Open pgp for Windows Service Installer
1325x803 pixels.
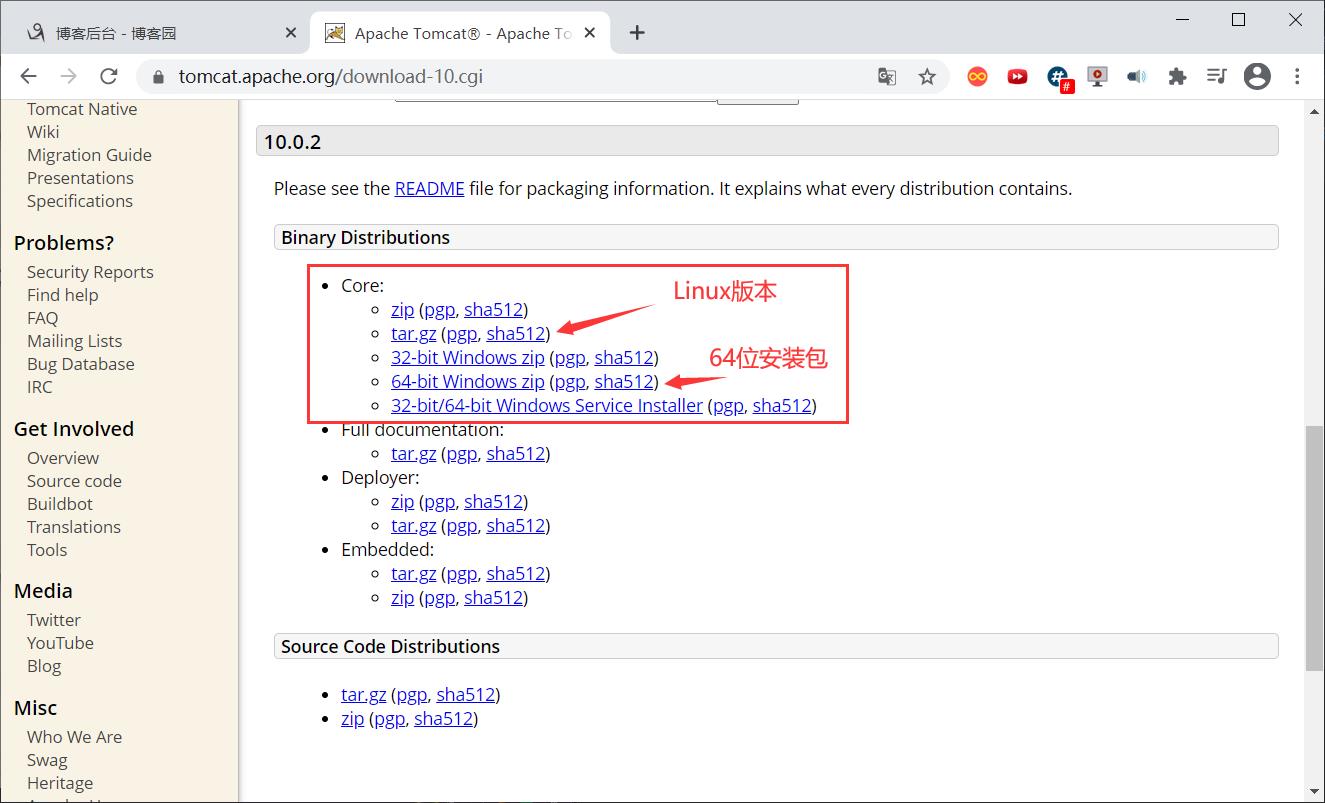[728, 406]
